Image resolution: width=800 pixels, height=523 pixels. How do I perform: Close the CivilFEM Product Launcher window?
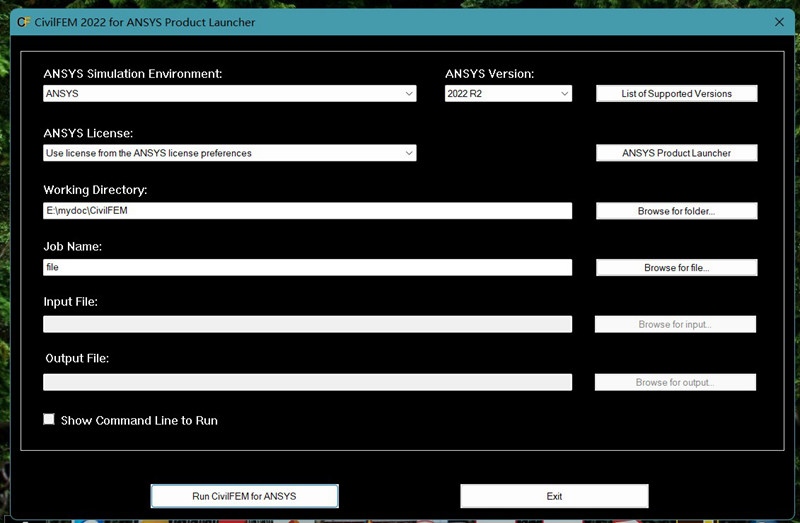779,22
